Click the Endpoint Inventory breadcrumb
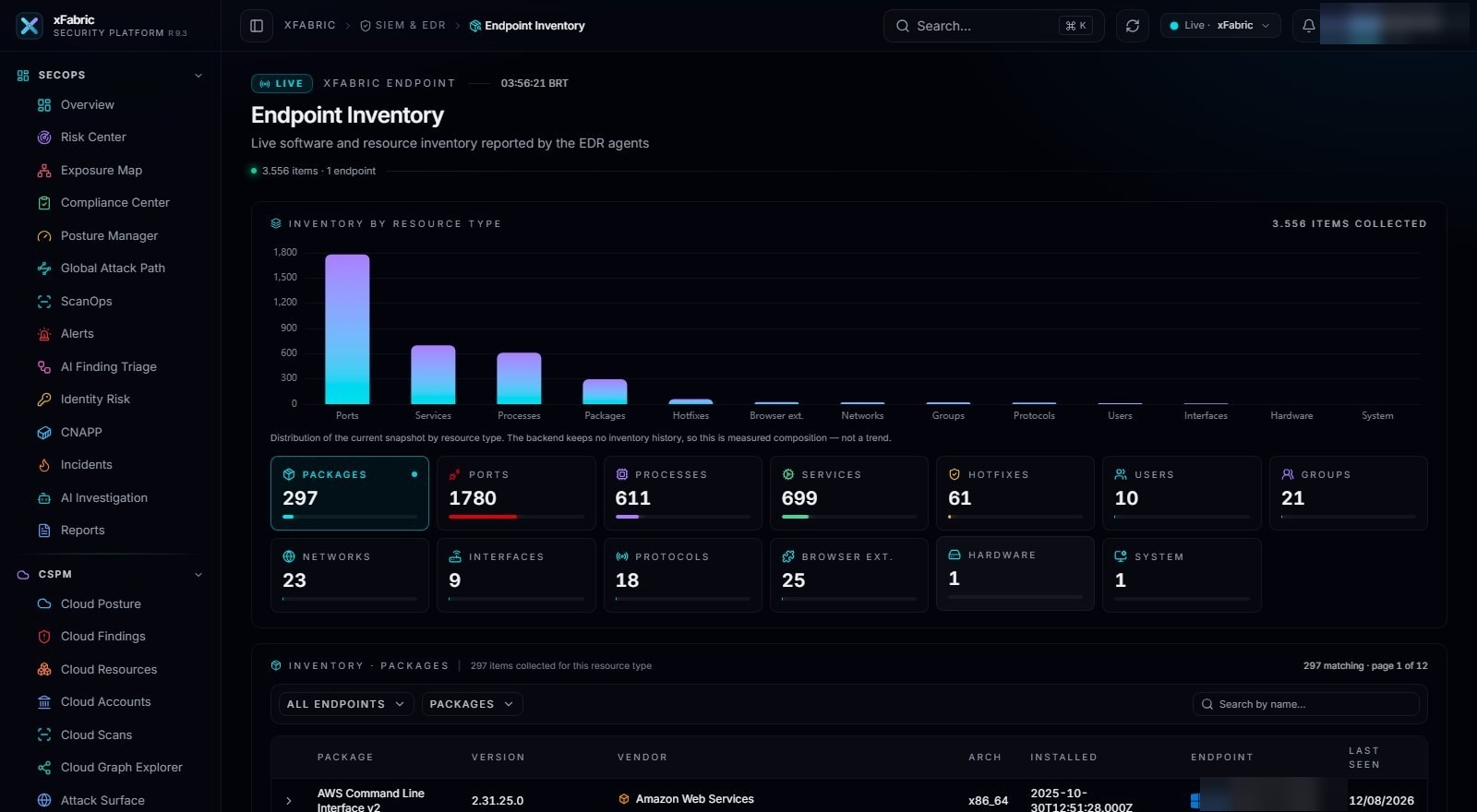The height and width of the screenshot is (812, 1477). tap(527, 26)
